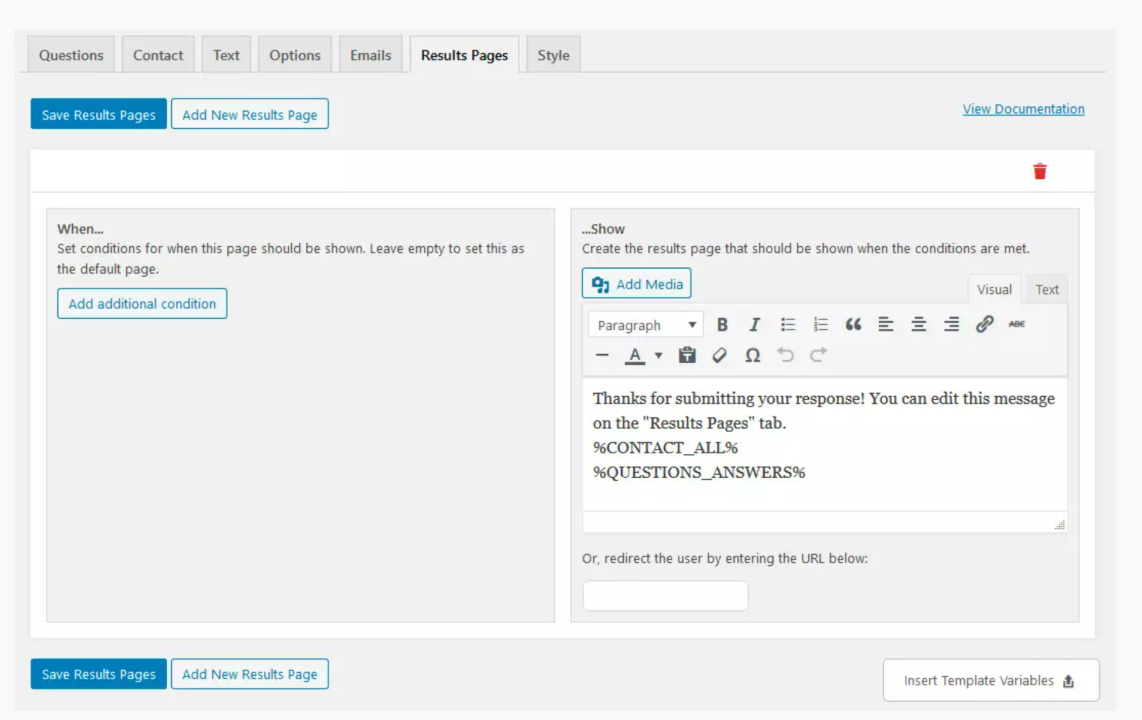Open the text color dropdown arrow
Image resolution: width=1142 pixels, height=720 pixels.
tap(657, 354)
